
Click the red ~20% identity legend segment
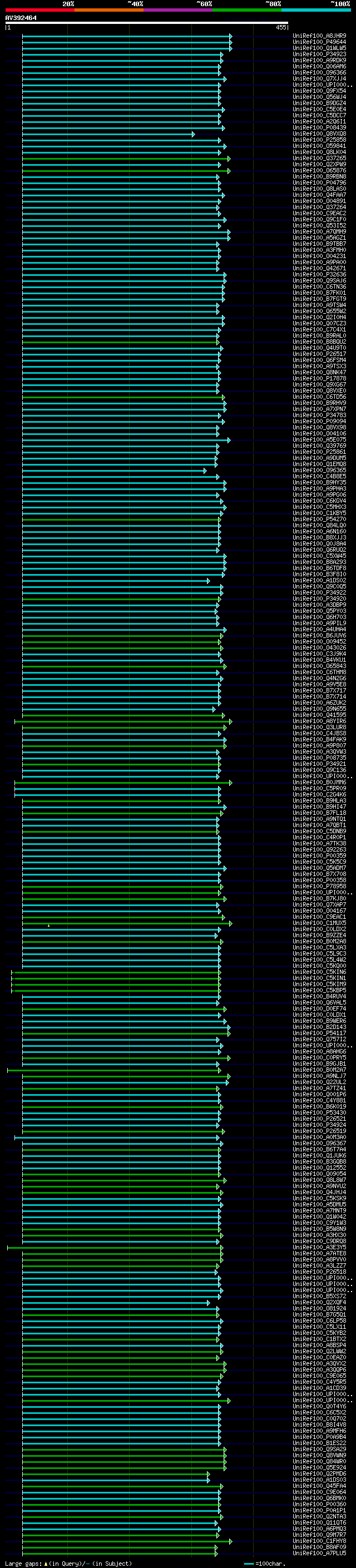(x=39, y=10)
